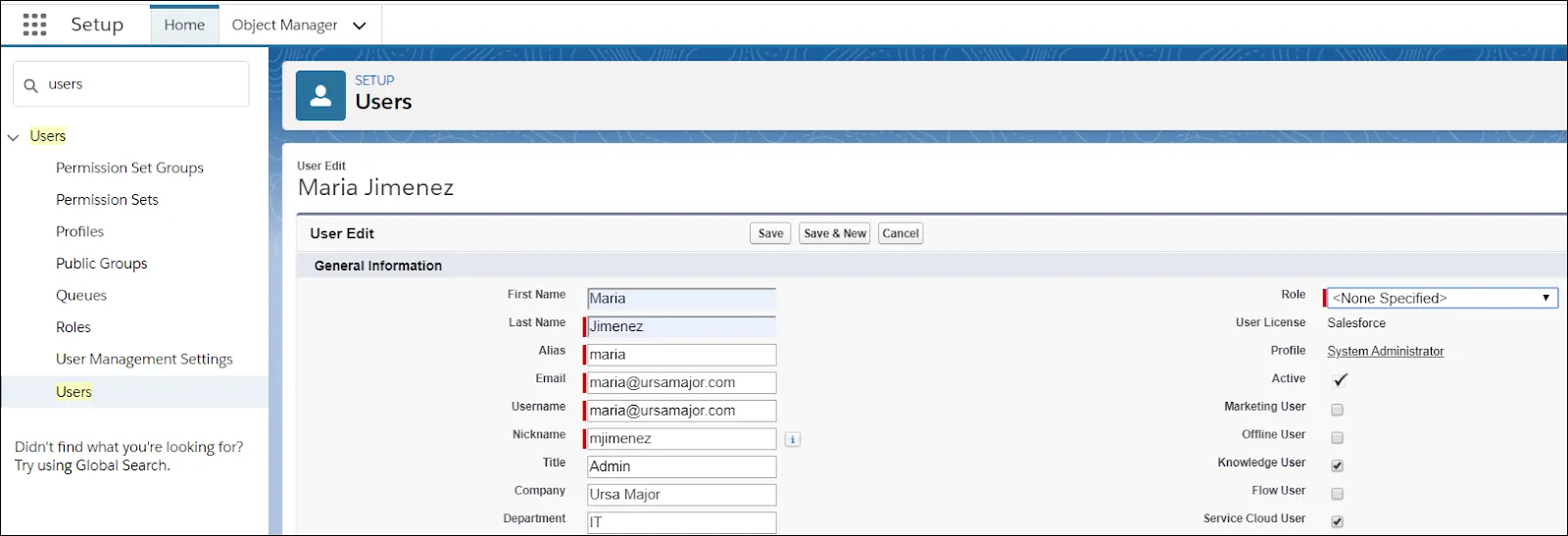The height and width of the screenshot is (536, 1568).
Task: Click the Username field
Action: click(x=682, y=411)
